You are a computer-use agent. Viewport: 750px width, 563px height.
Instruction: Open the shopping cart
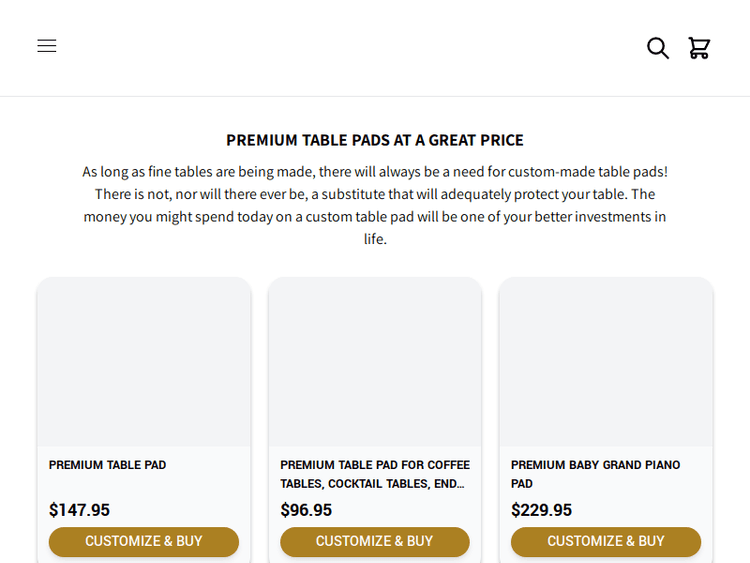(x=699, y=48)
